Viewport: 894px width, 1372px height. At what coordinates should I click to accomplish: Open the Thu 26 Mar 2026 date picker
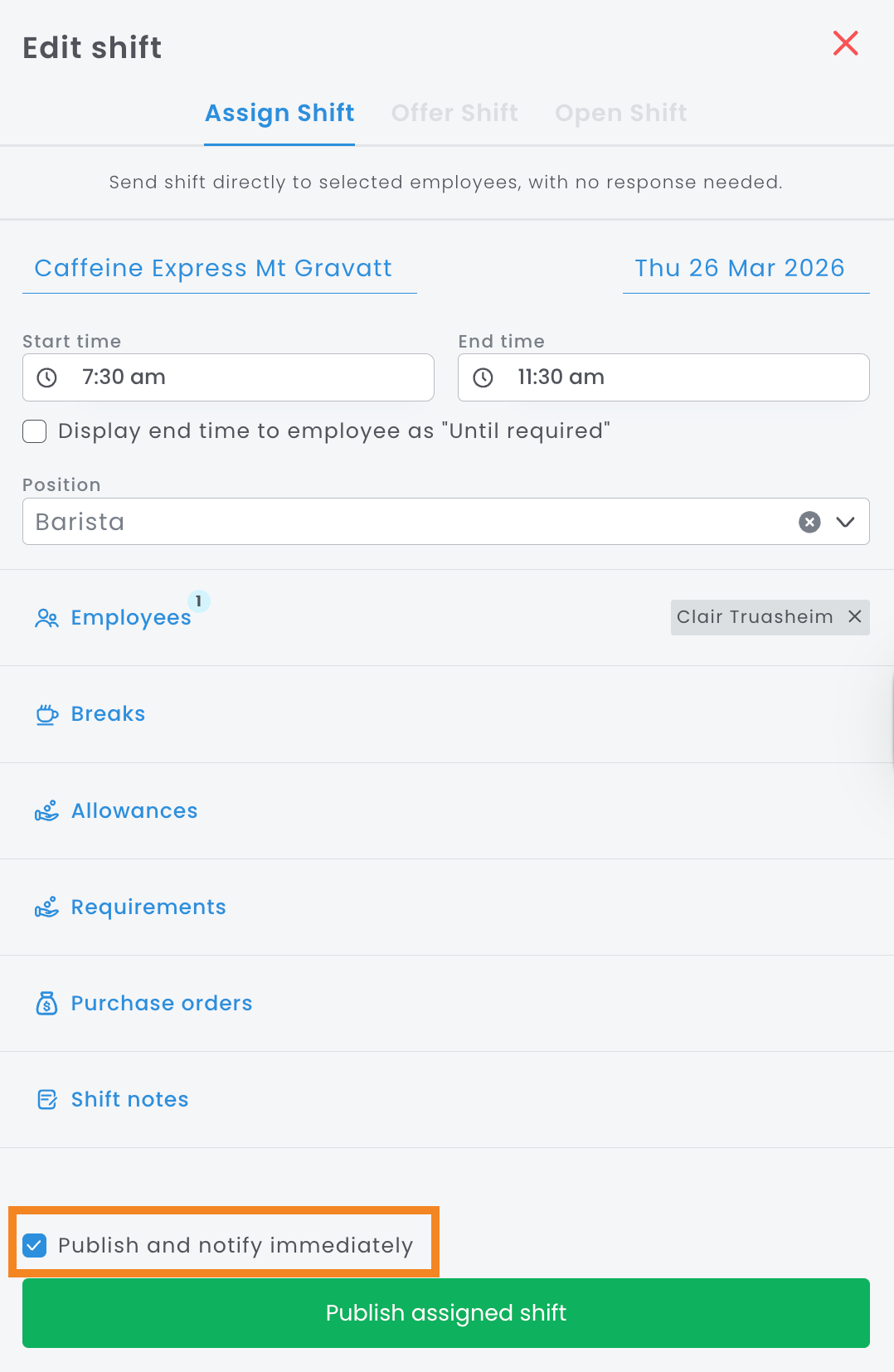pyautogui.click(x=740, y=269)
